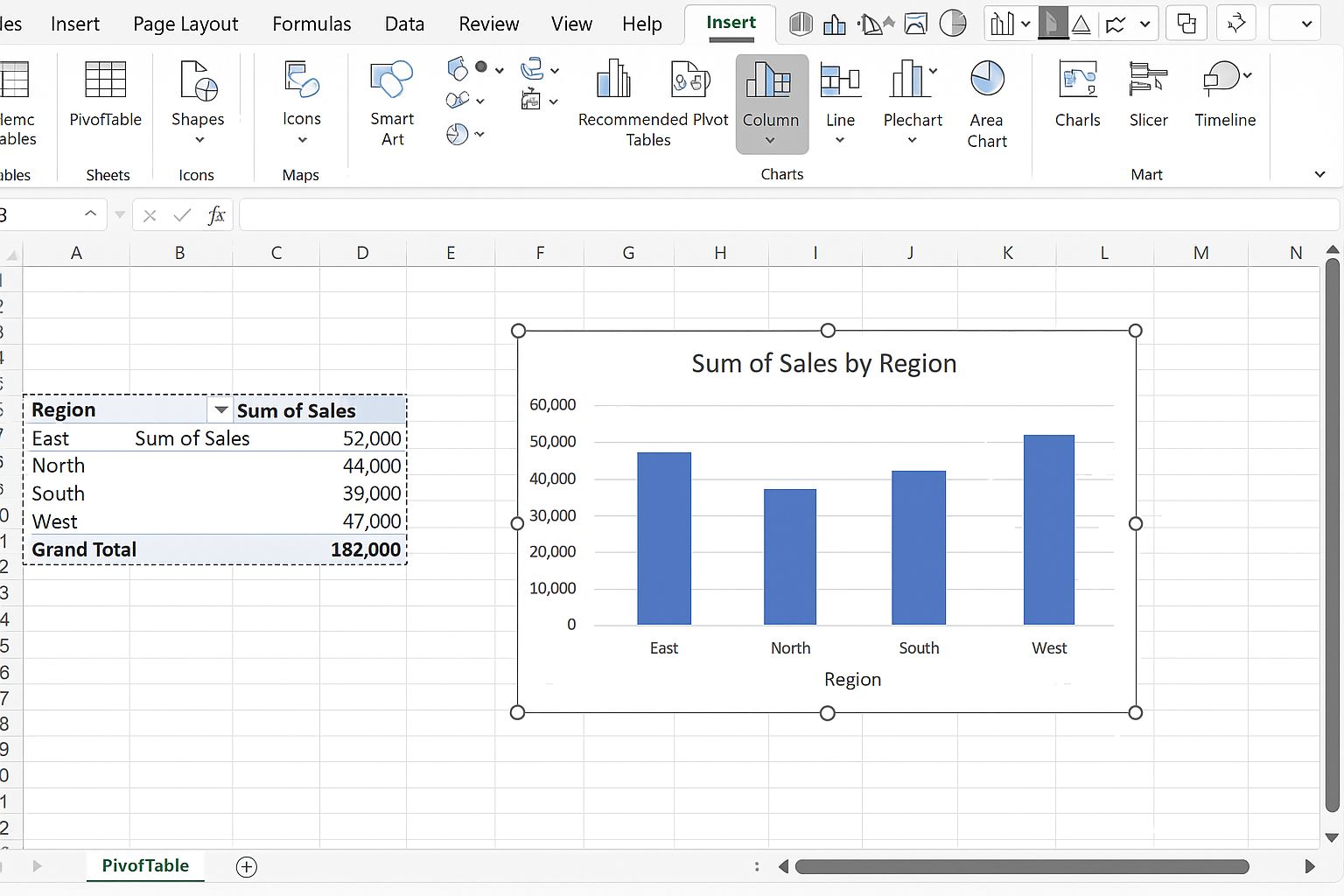The height and width of the screenshot is (896, 1344).
Task: Expand the Line chart dropdown arrow
Action: tap(840, 140)
